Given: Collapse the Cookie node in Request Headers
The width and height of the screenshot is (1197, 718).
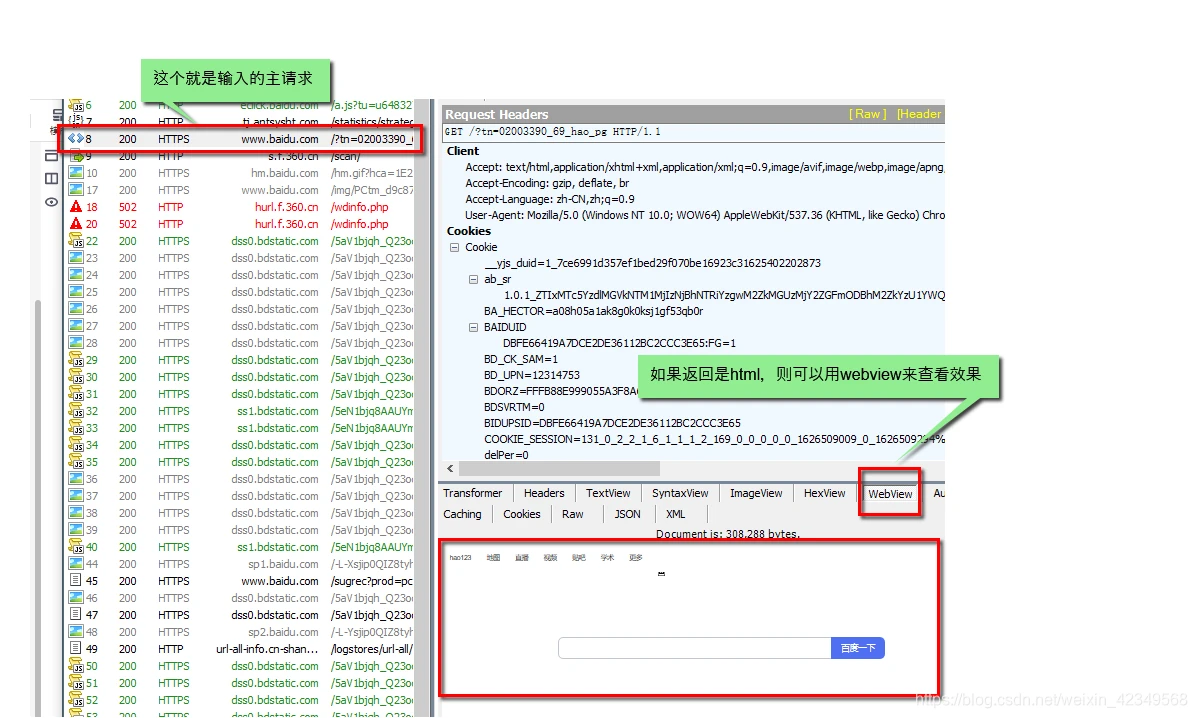Looking at the screenshot, I should pos(455,247).
